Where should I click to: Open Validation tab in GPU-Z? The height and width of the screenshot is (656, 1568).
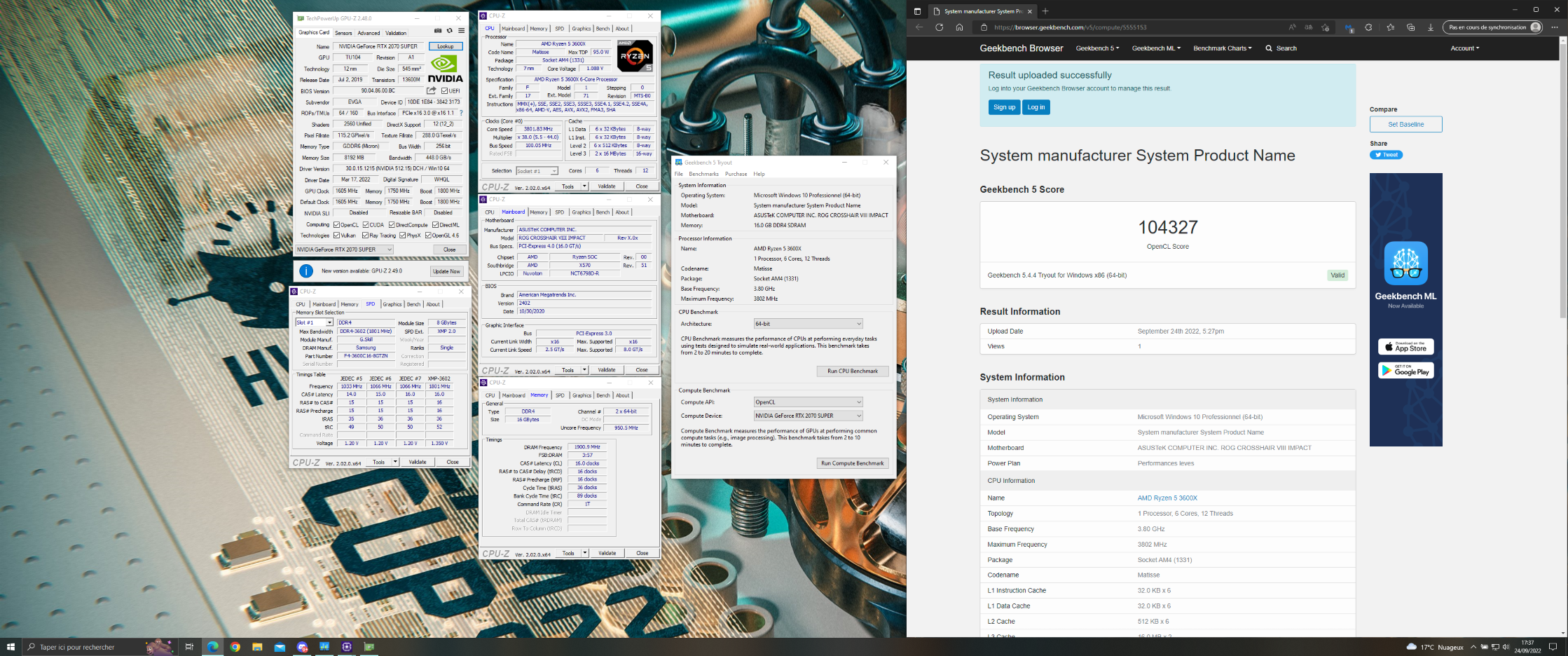click(x=396, y=33)
